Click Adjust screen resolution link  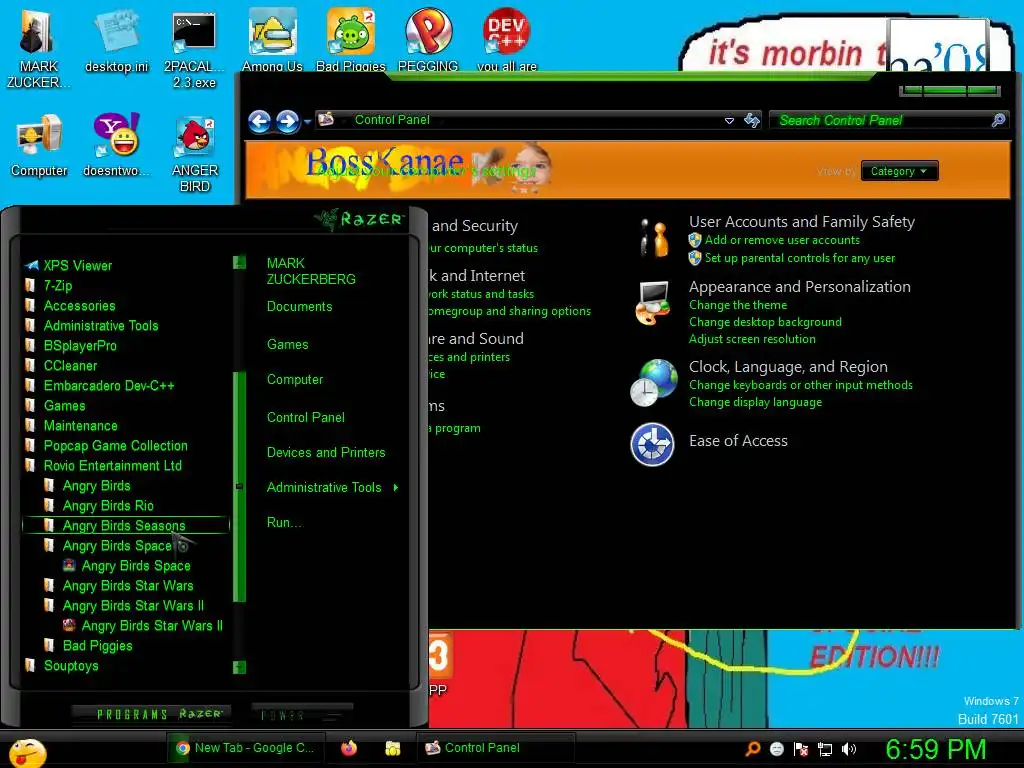(x=752, y=339)
